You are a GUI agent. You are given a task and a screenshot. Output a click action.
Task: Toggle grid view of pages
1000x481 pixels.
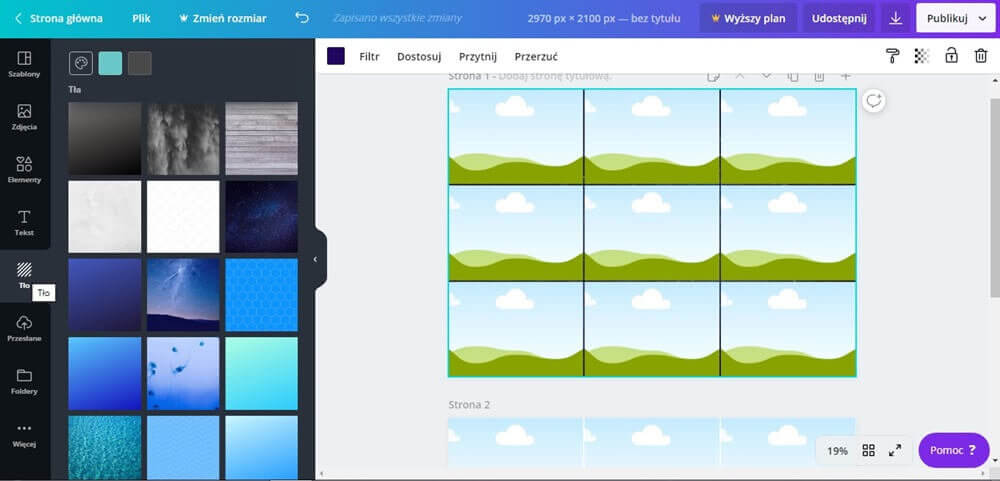(x=869, y=451)
